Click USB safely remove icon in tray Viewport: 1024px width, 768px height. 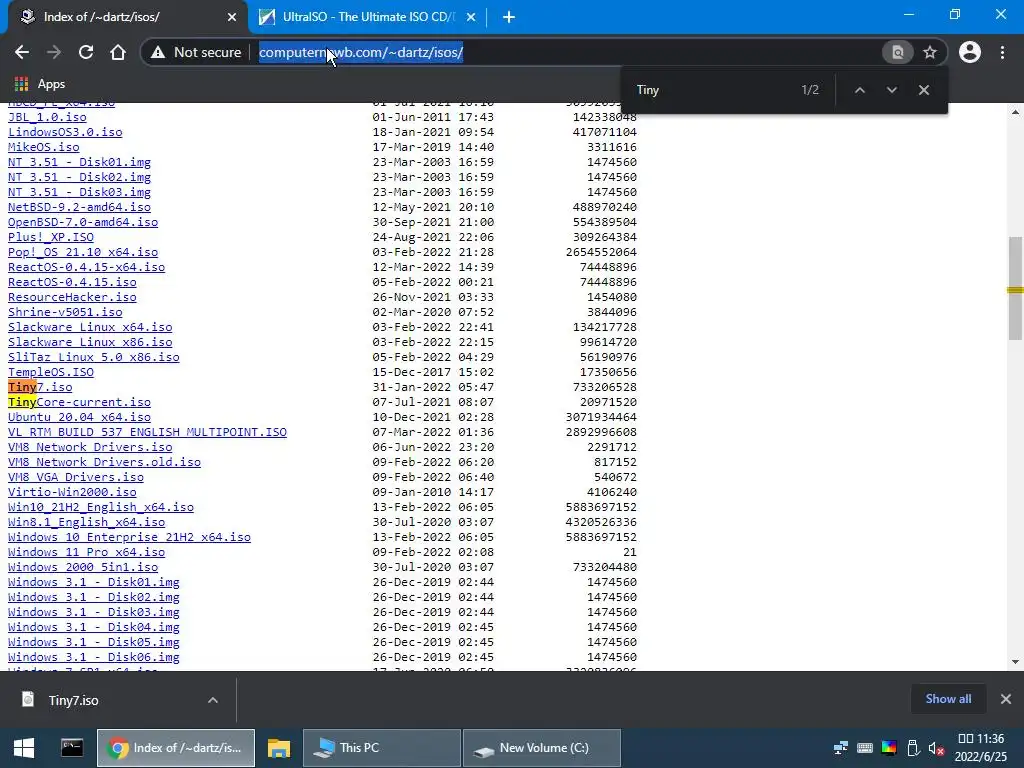913,748
